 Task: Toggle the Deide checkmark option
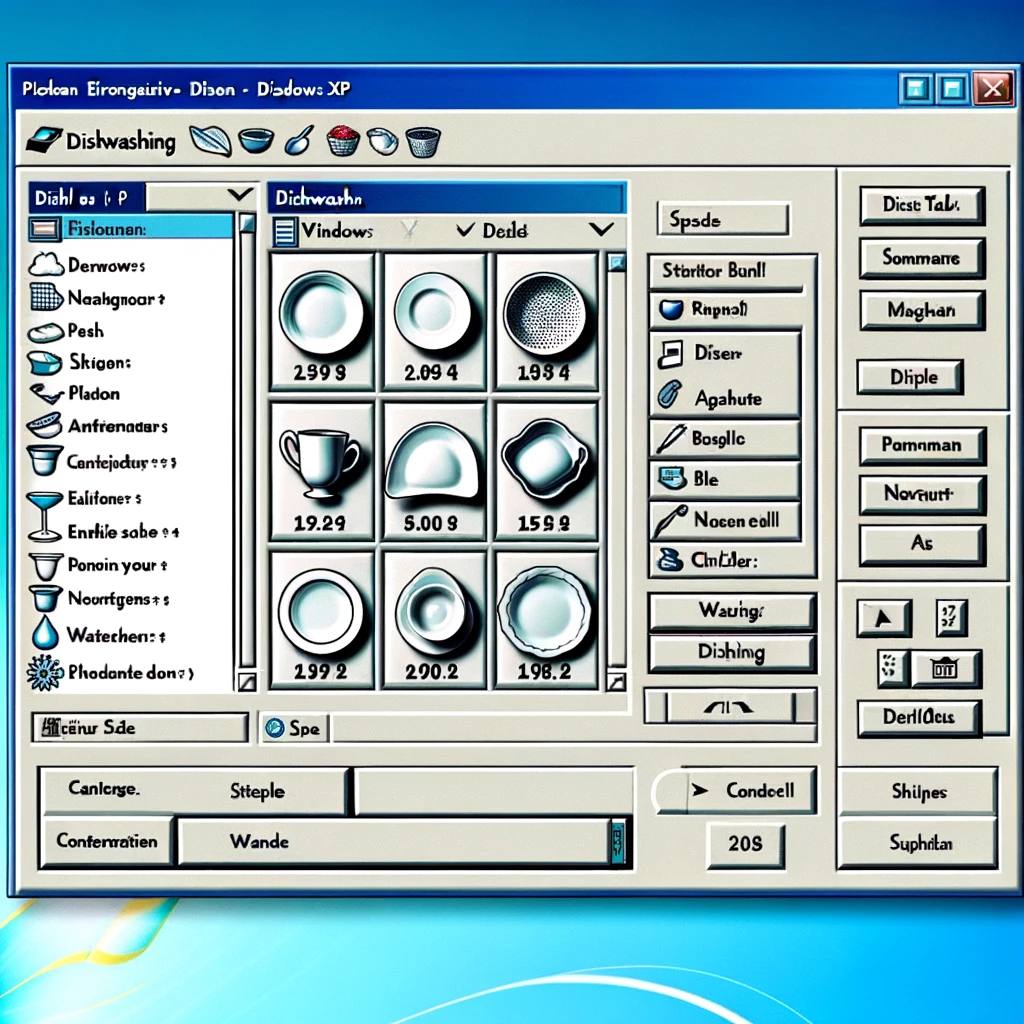465,230
